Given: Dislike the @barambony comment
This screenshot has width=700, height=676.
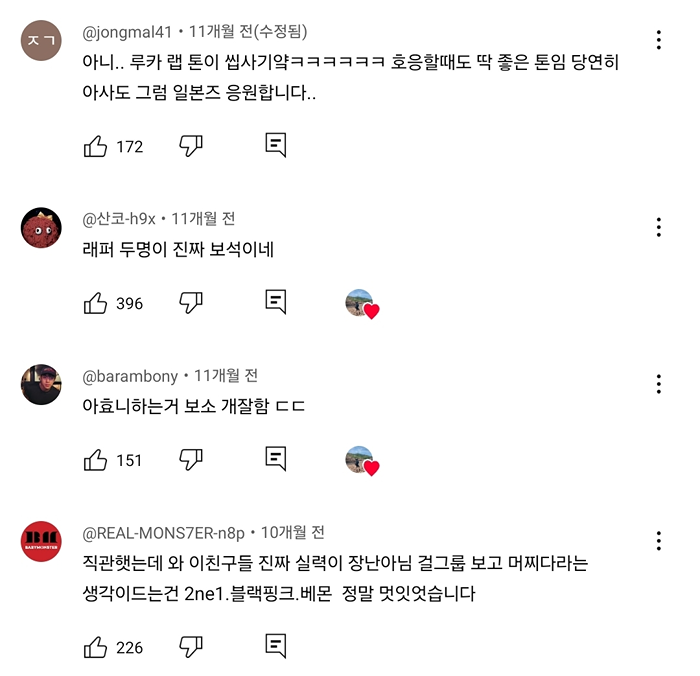Looking at the screenshot, I should pos(191,460).
